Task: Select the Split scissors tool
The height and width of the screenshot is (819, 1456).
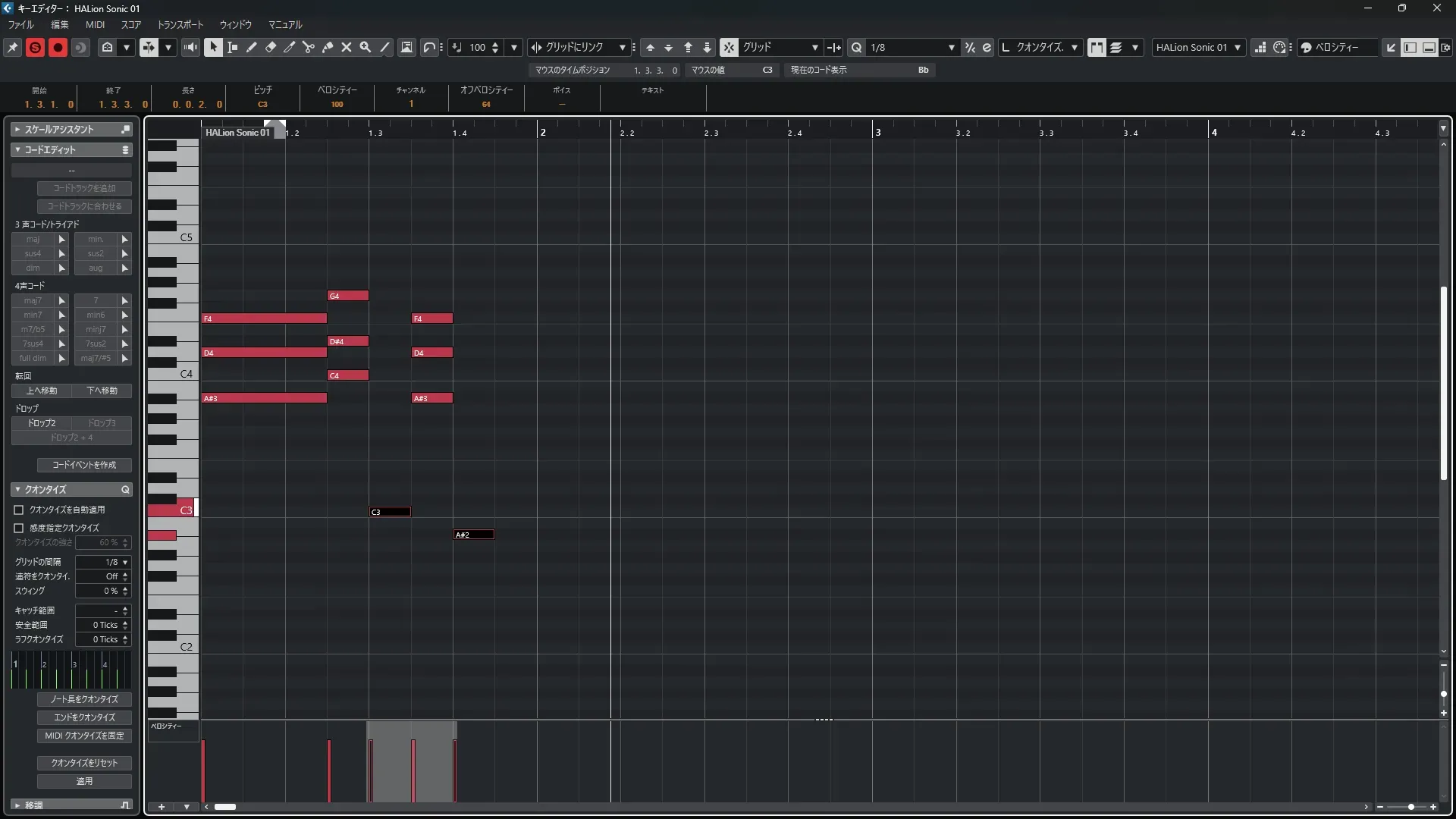Action: 309,47
